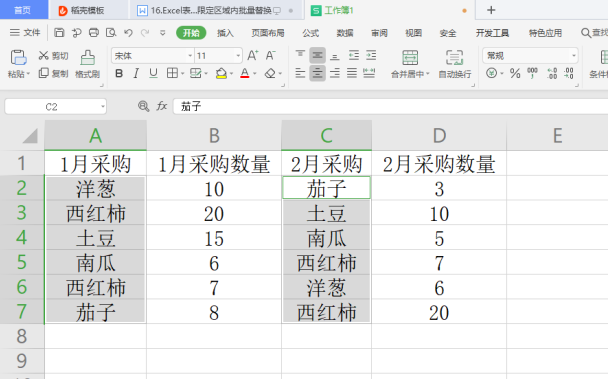Open Print Preview icon
This screenshot has width=610, height=384.
[x=111, y=33]
